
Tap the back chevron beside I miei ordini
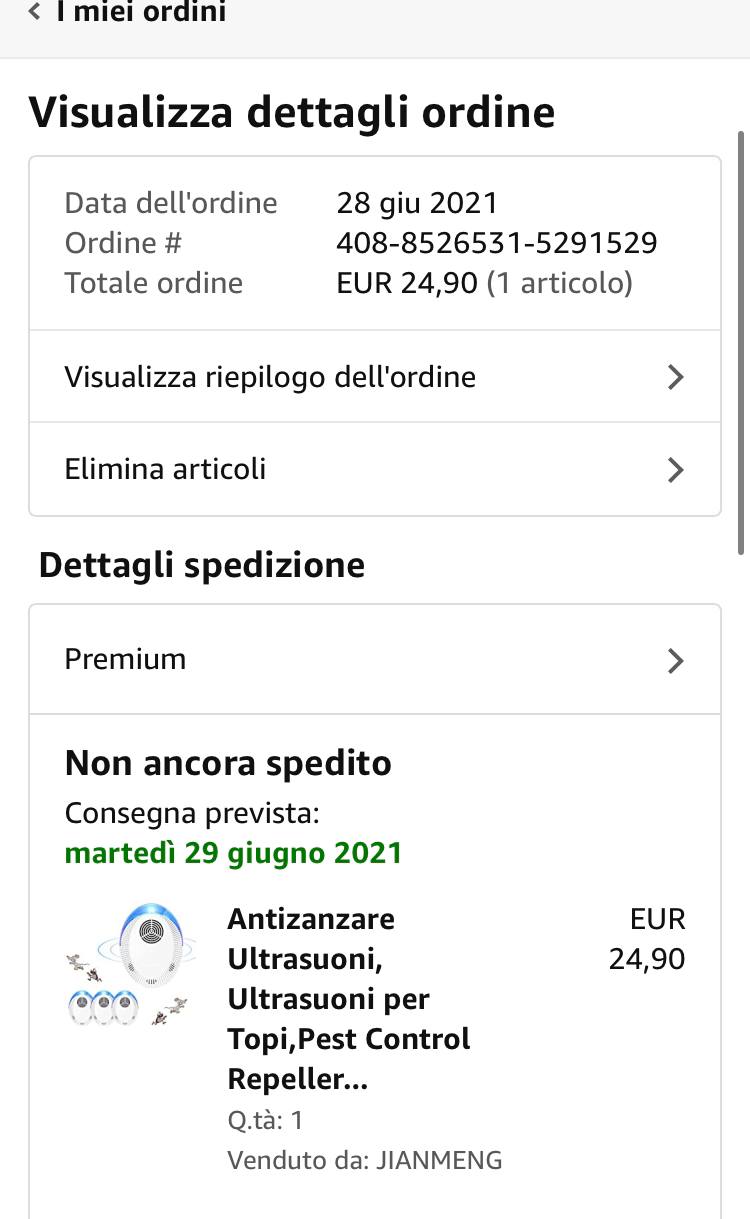35,13
